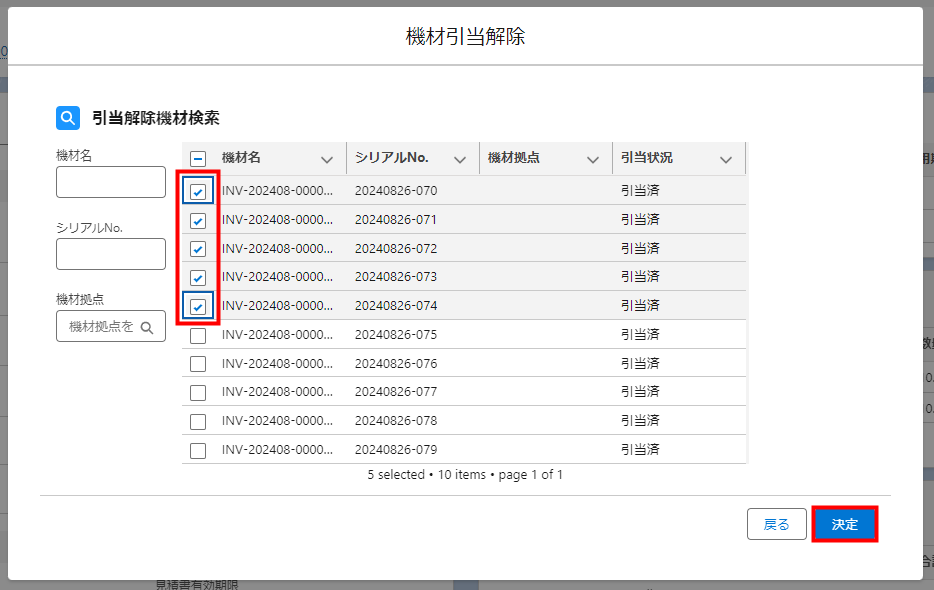This screenshot has height=590, width=934.
Task: Uncheck the row with serial 20240826-072
Action: click(198, 249)
